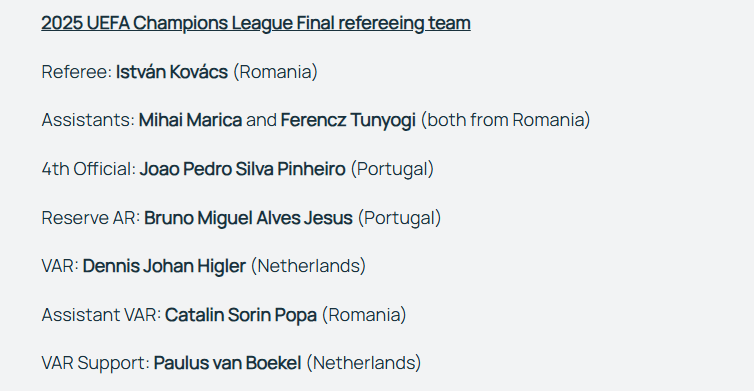Click the Assistant VAR: label
Screen dimensions: 754x391
point(101,315)
